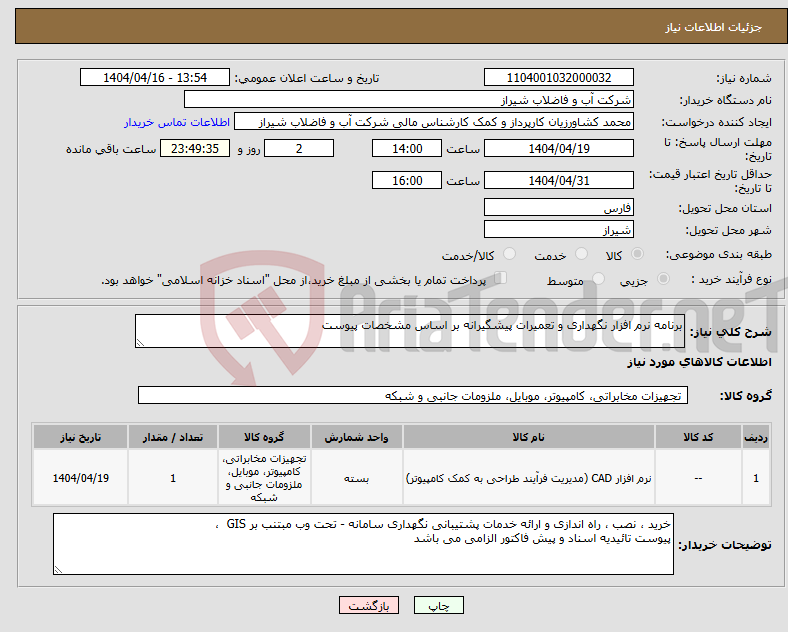Select the متوسط purchase type radio
This screenshot has height=632, width=788.
pos(599,278)
